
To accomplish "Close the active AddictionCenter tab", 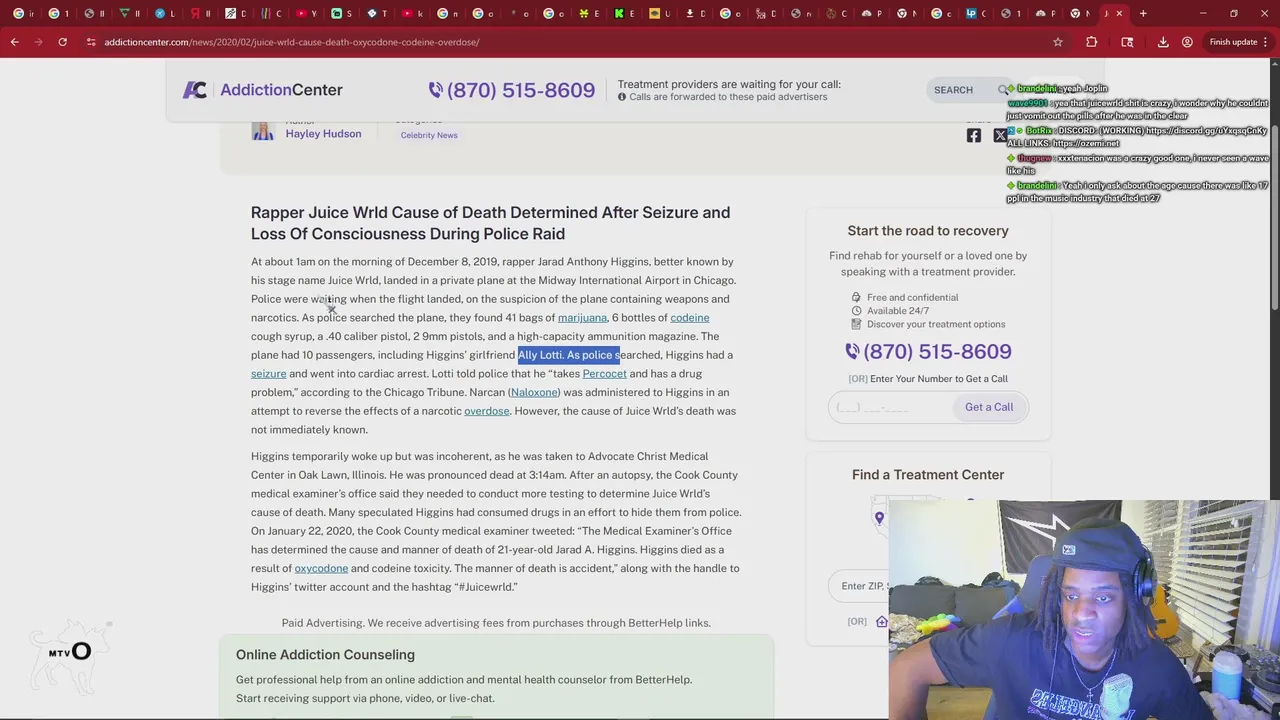I will 1119,14.
